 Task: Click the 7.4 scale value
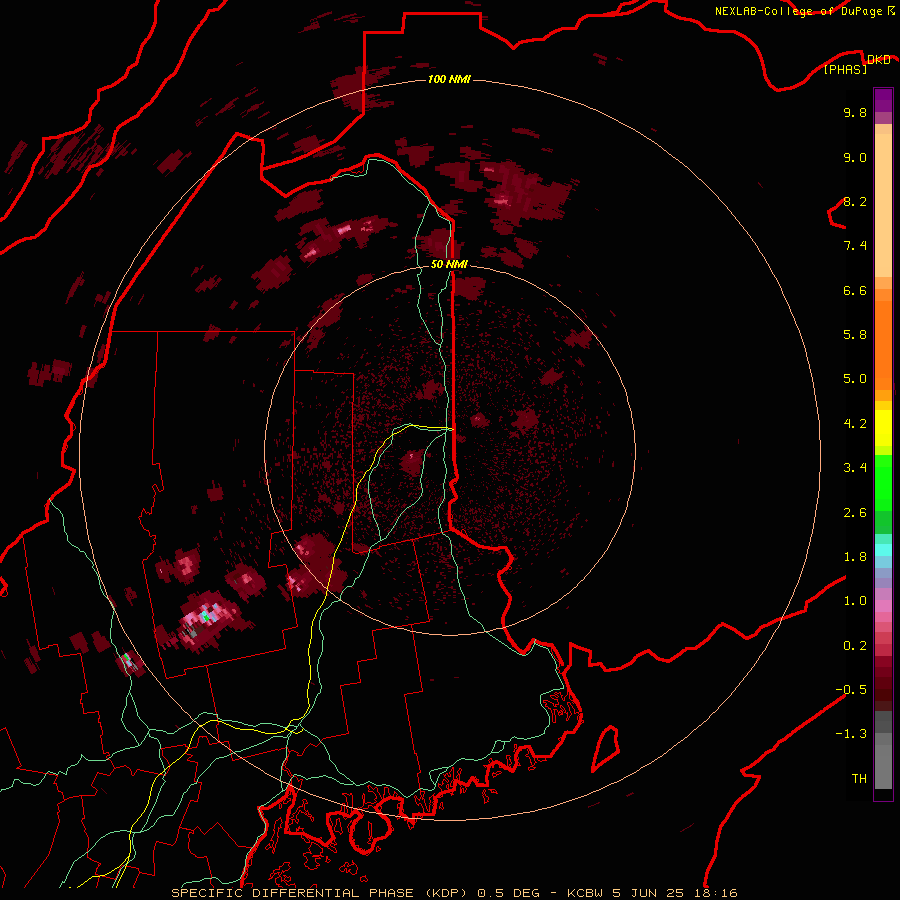(855, 246)
